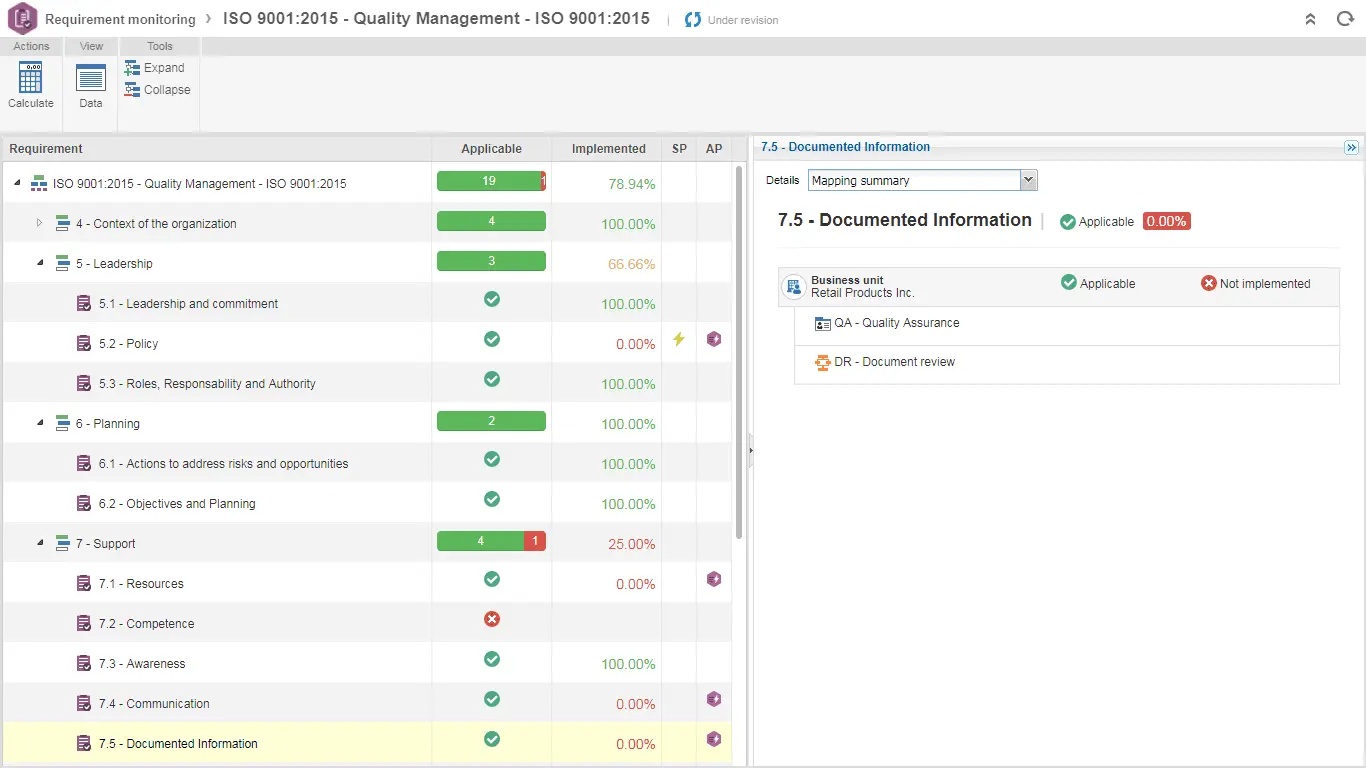
Task: Click the lightning SP icon for 5.2 Policy
Action: point(679,340)
